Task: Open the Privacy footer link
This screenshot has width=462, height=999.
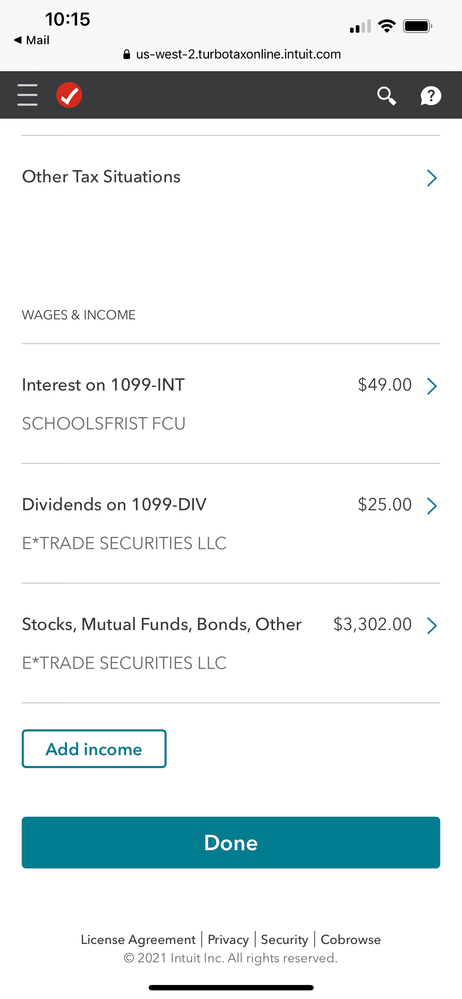Action: point(228,940)
